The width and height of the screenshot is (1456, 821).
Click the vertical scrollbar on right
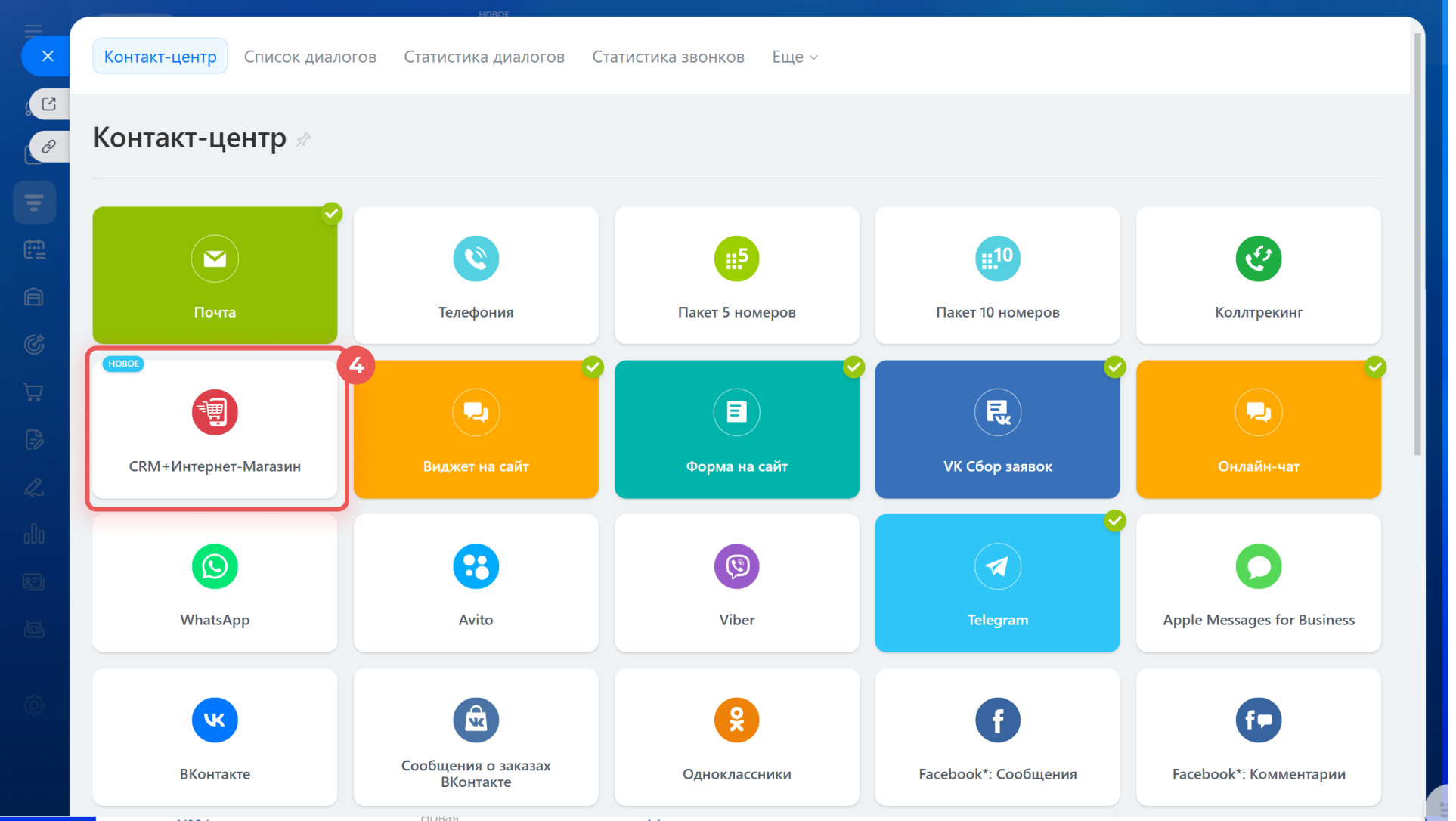pos(1417,242)
